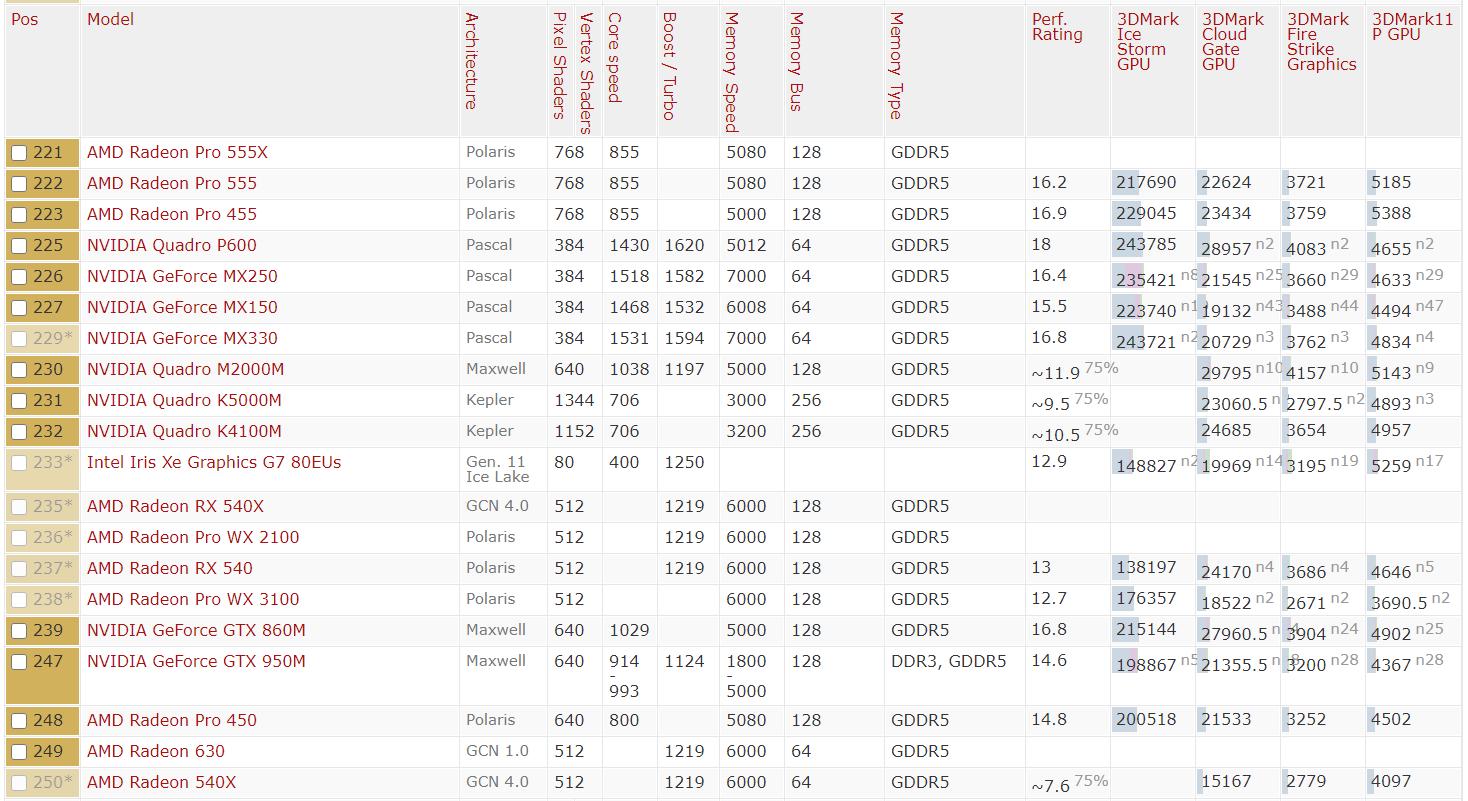Open NVIDIA Quadro K4100M details

click(184, 432)
